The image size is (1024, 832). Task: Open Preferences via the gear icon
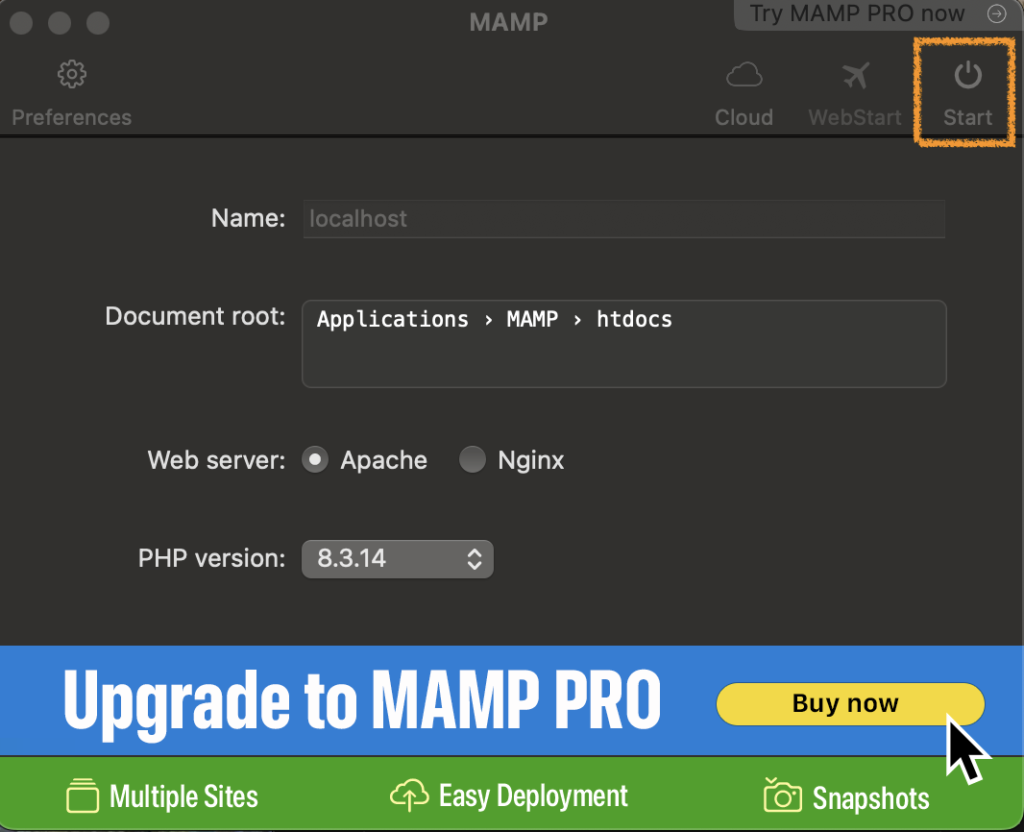coord(72,74)
